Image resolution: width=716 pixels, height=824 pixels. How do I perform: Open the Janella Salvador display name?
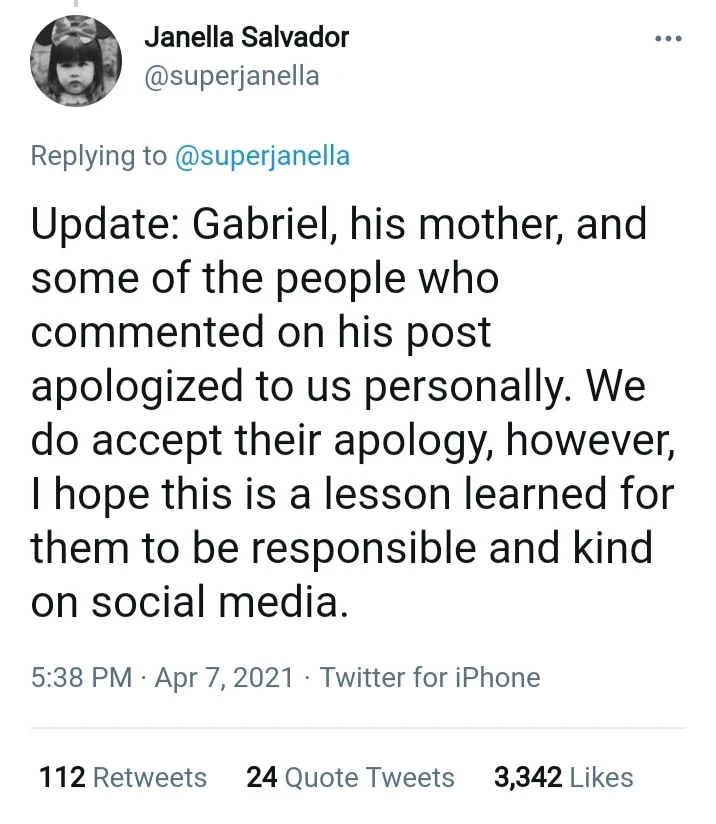click(x=246, y=38)
